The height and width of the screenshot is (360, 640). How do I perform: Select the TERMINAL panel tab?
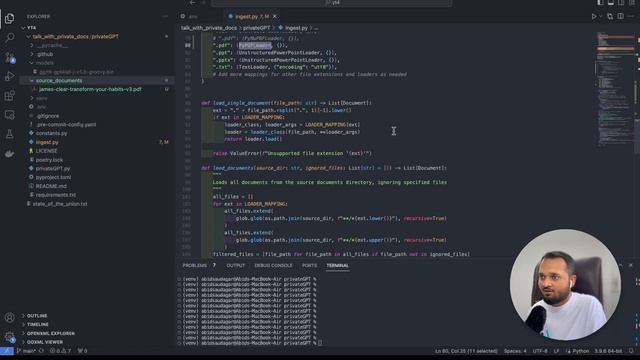[337, 265]
